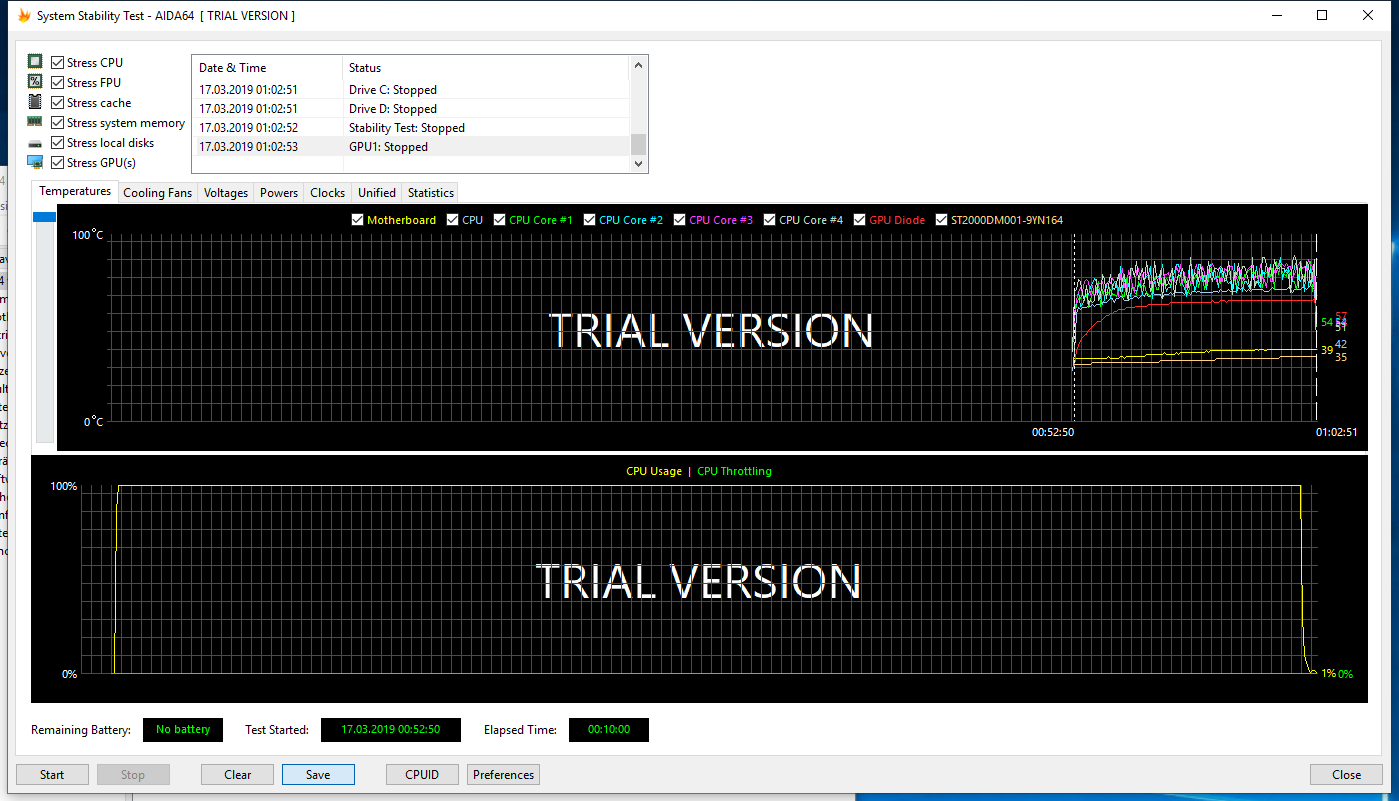
Task: Click the Close button at bottom right
Action: (x=1346, y=774)
